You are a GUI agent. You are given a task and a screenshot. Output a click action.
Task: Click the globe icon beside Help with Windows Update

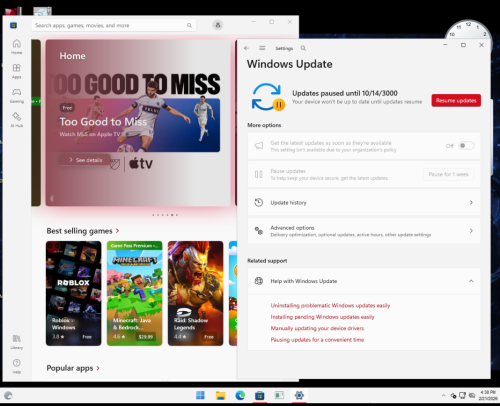point(259,281)
